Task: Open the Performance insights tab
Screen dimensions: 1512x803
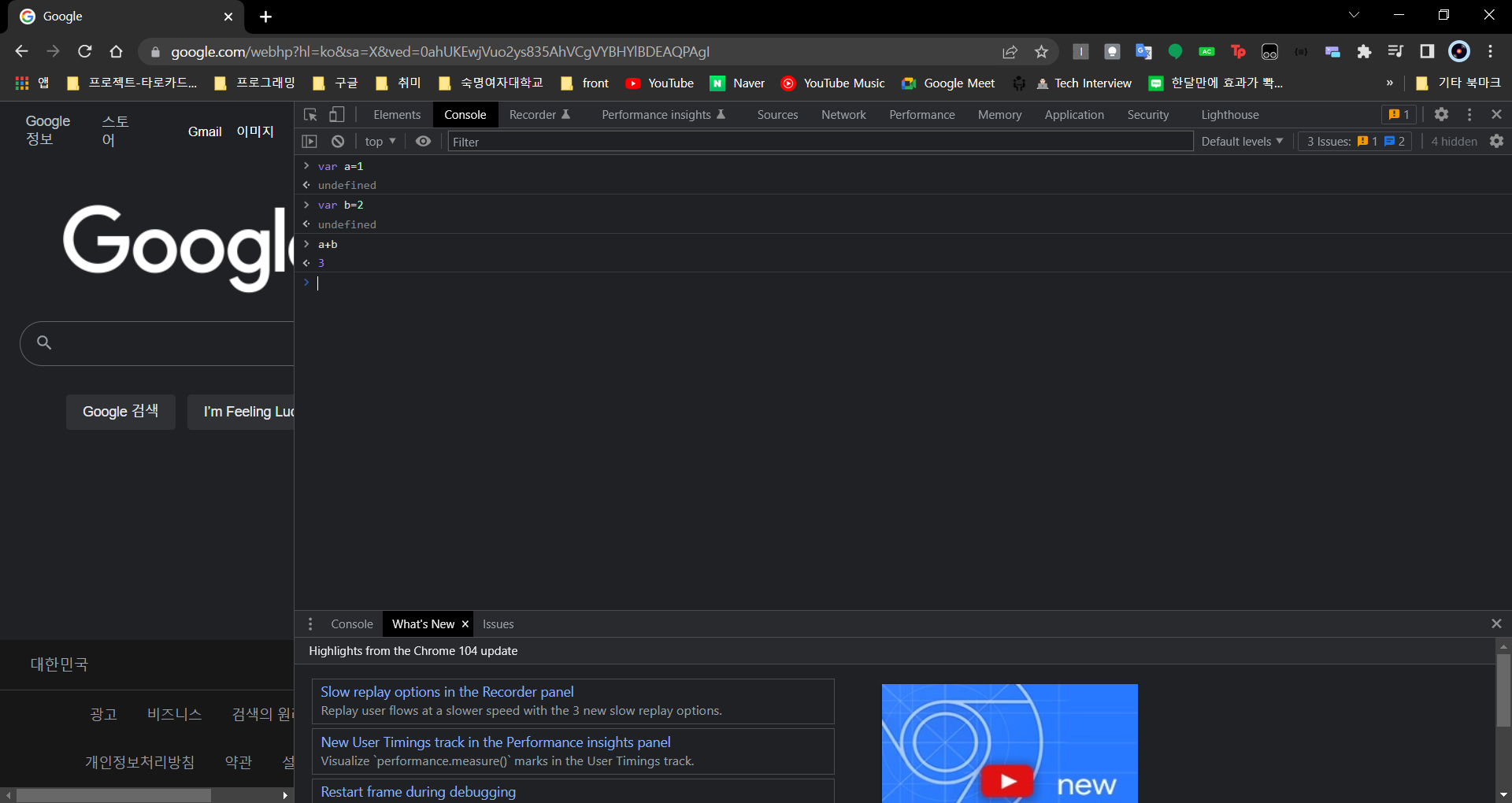Action: [663, 115]
